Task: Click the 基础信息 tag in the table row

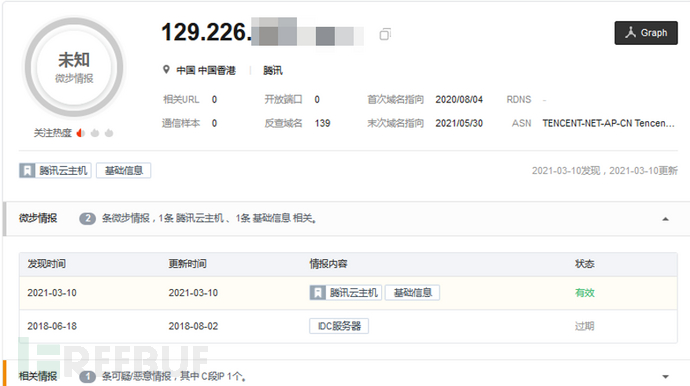Action: click(x=412, y=293)
